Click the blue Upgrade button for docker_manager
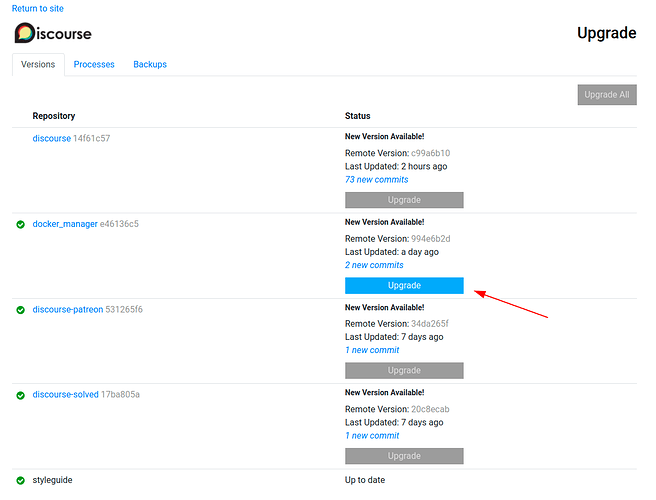 [x=404, y=285]
